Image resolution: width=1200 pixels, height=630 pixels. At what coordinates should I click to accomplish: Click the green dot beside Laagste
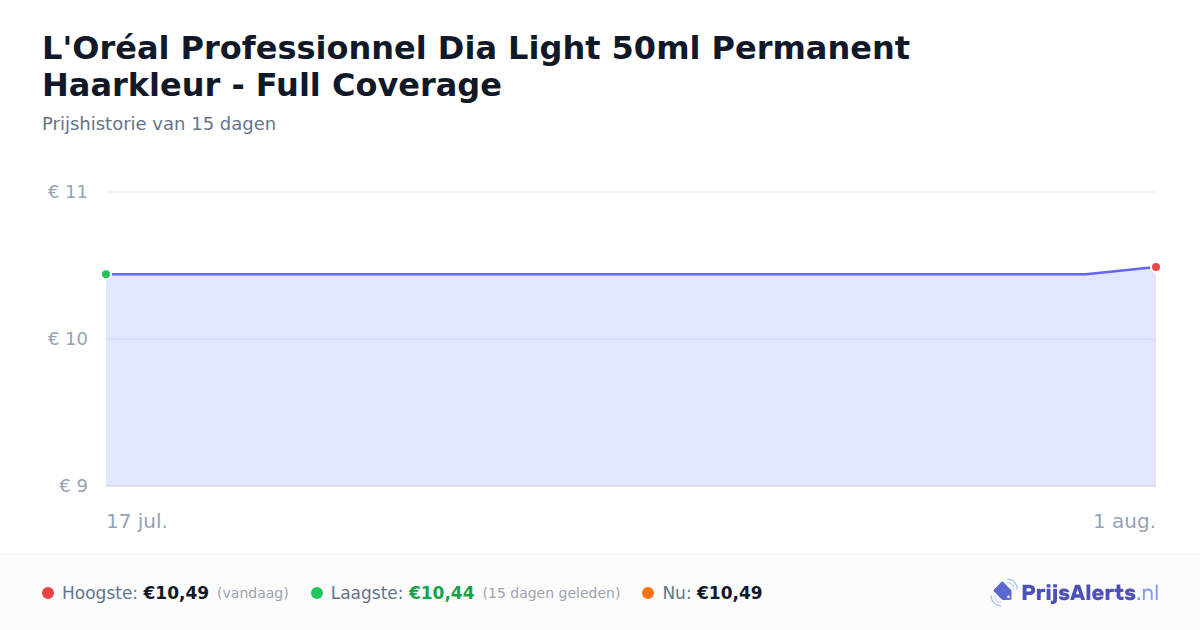coord(317,593)
